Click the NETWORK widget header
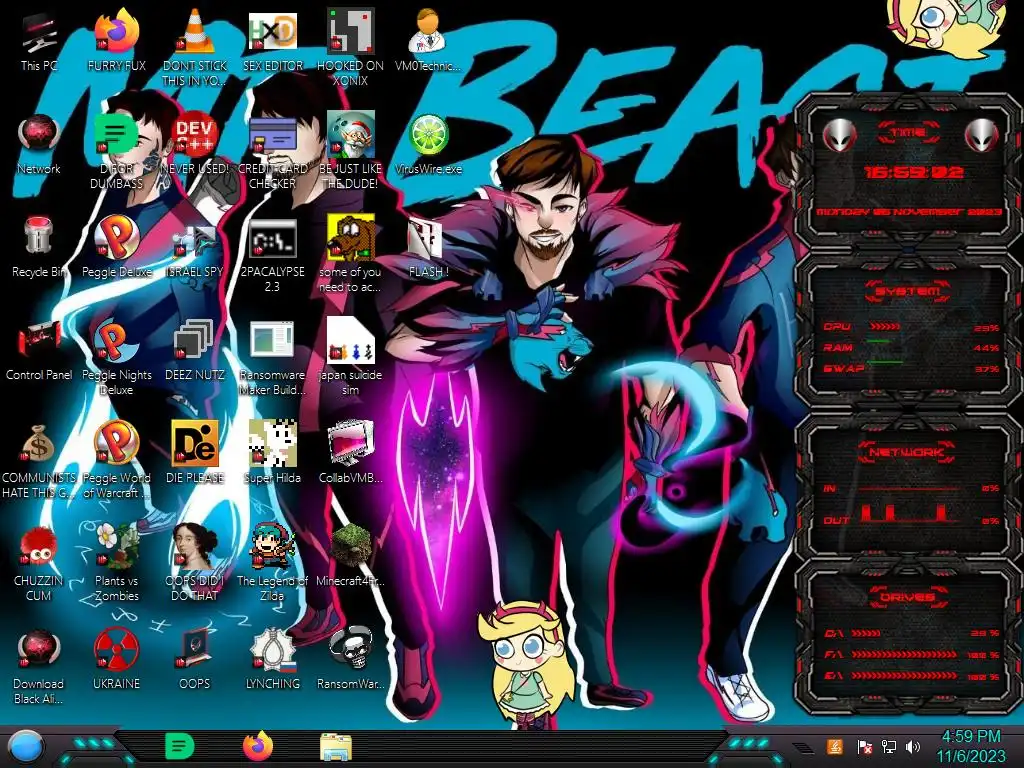Viewport: 1024px width, 768px height. (907, 451)
